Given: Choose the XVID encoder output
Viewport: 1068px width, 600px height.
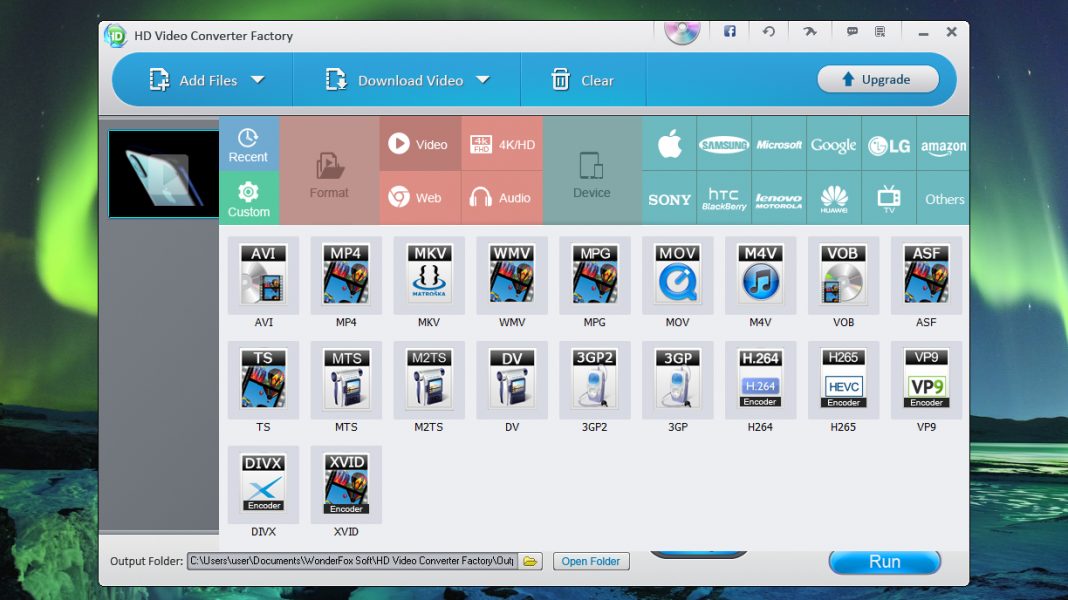Looking at the screenshot, I should point(346,484).
